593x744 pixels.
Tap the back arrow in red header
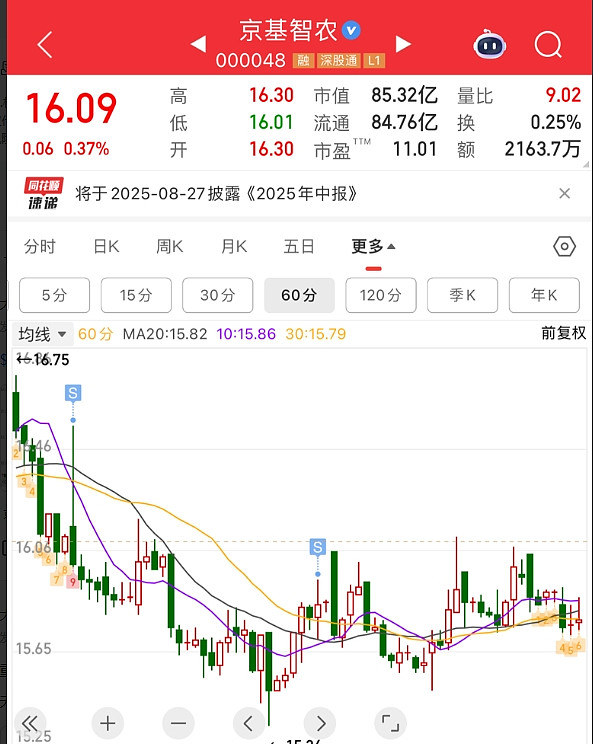(45, 45)
